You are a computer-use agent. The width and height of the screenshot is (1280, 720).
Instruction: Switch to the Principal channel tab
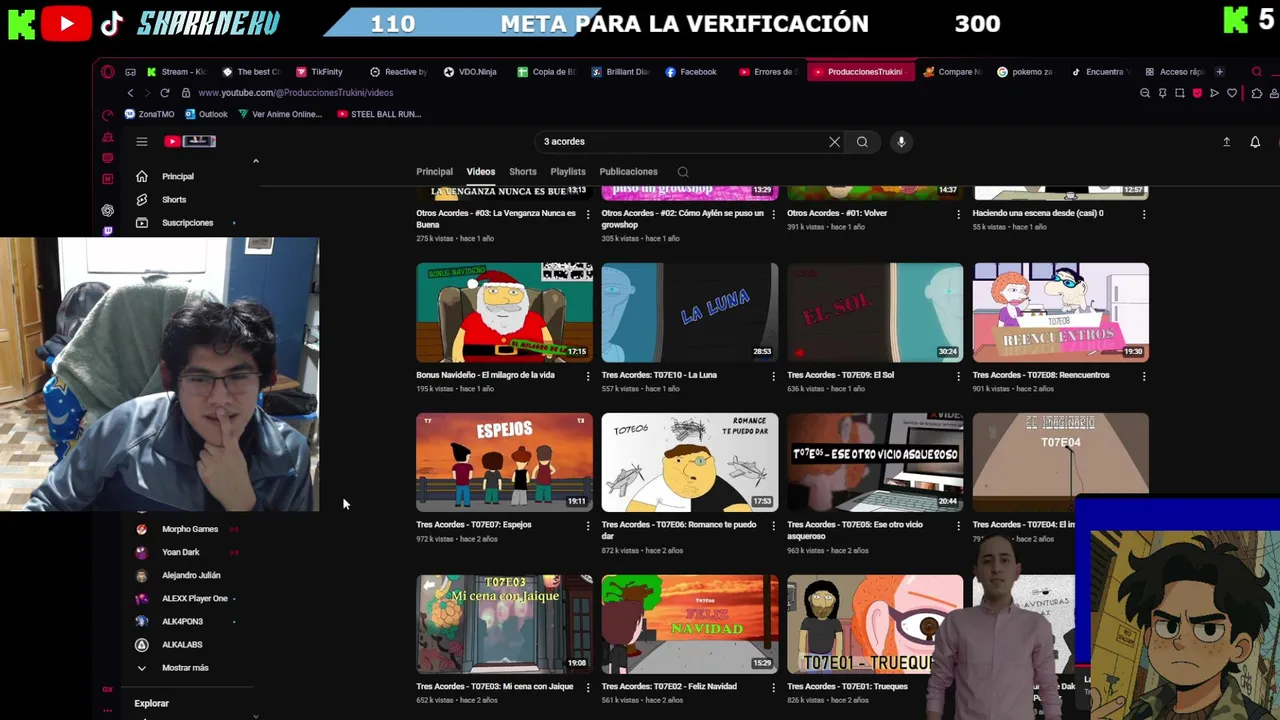(434, 172)
